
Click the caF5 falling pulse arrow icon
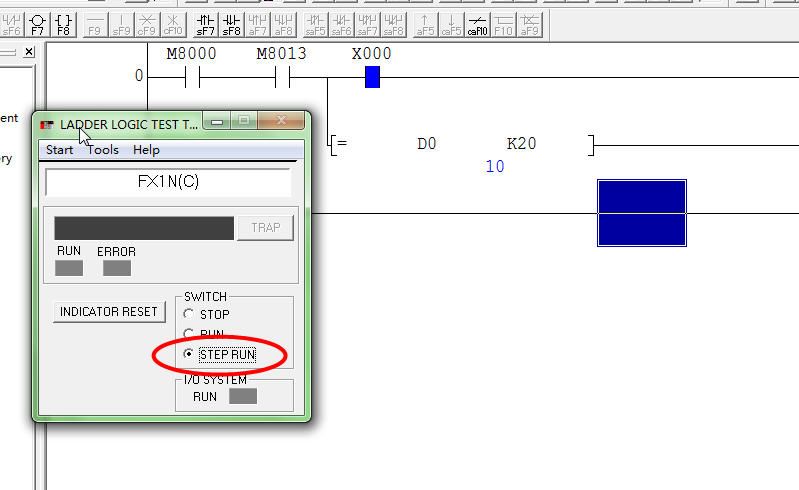point(451,23)
